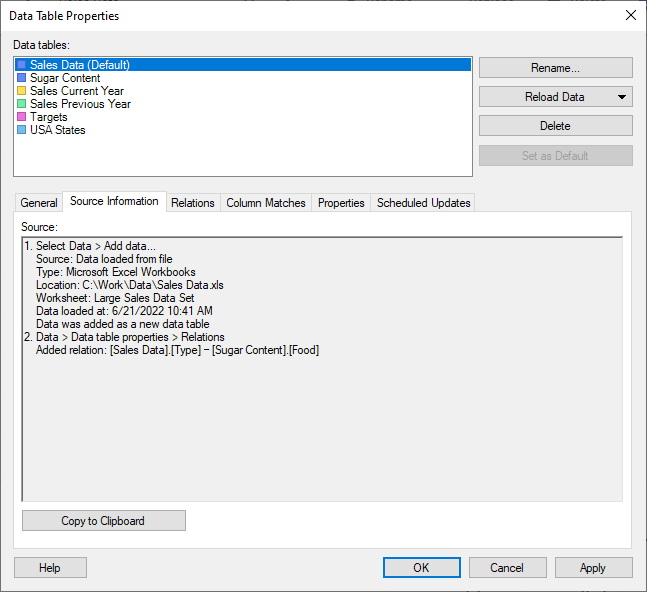Click blue color swatch beside Sugar Content

click(21, 78)
